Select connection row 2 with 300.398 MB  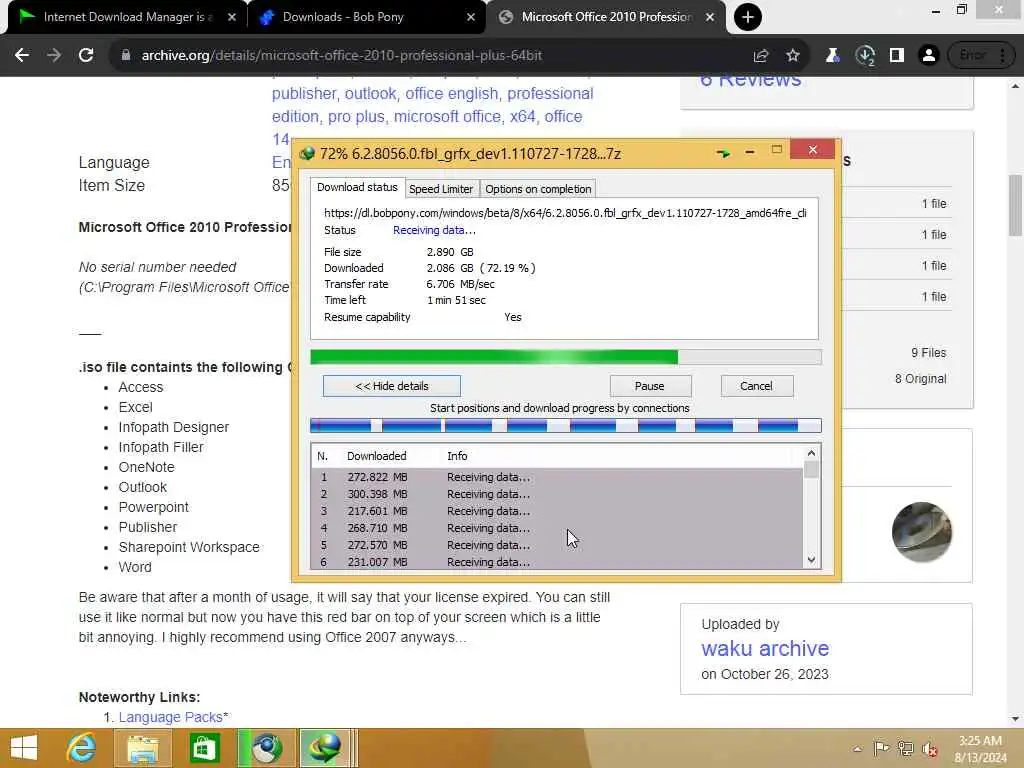pos(557,494)
